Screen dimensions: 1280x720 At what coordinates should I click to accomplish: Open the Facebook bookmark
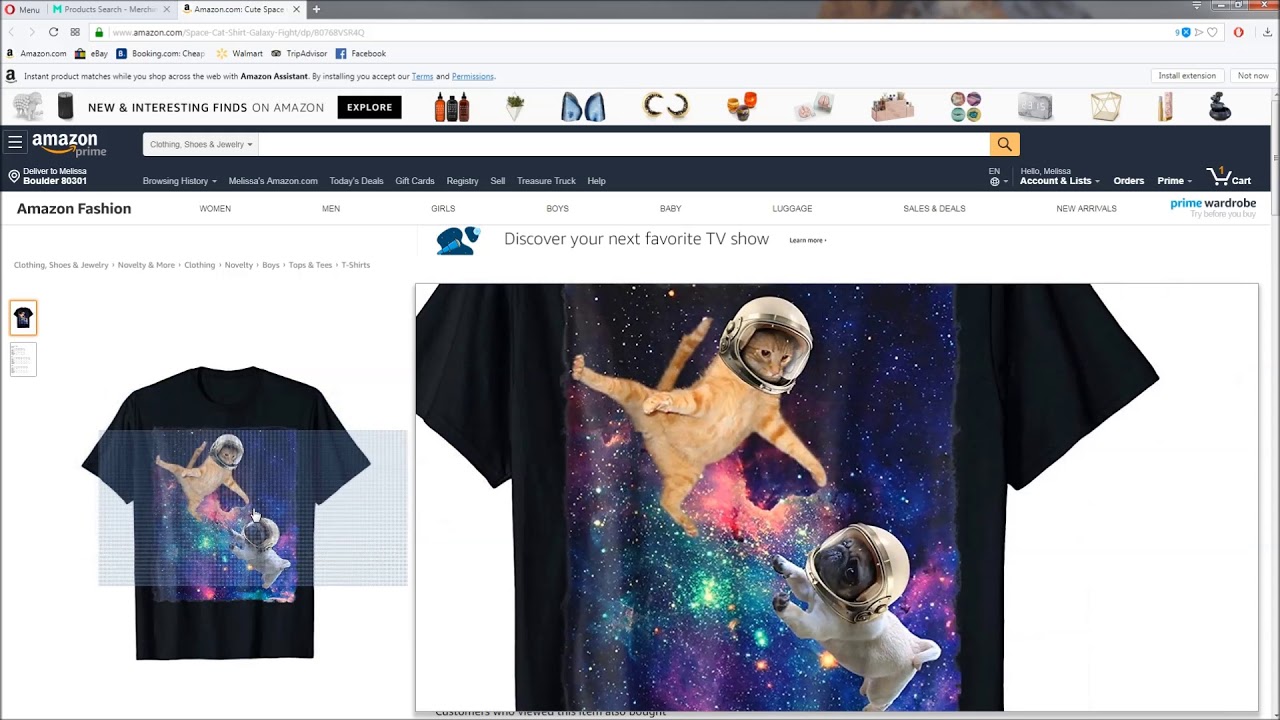pos(361,54)
